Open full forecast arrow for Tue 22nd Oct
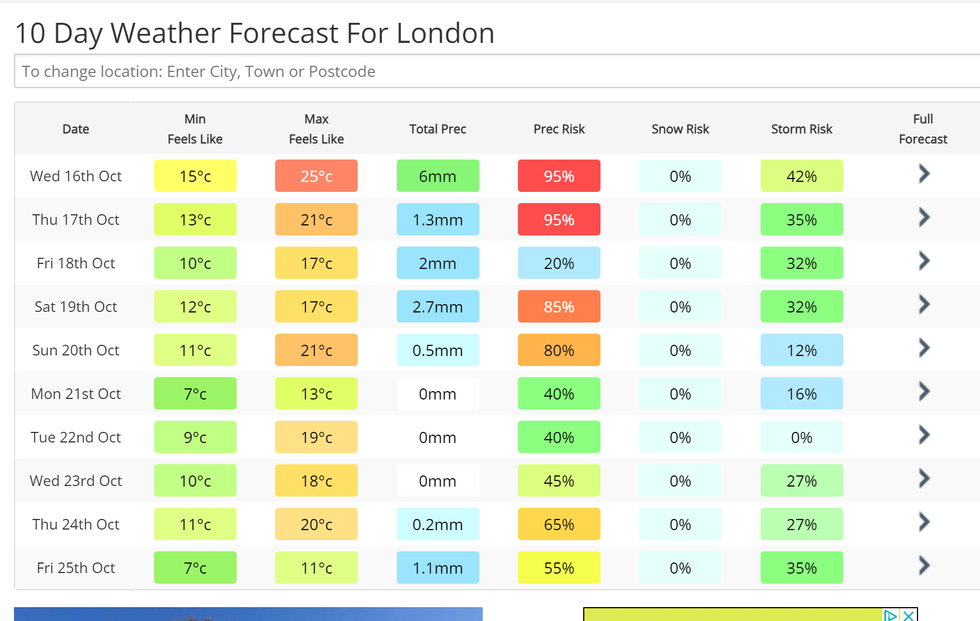Image resolution: width=980 pixels, height=621 pixels. click(923, 435)
